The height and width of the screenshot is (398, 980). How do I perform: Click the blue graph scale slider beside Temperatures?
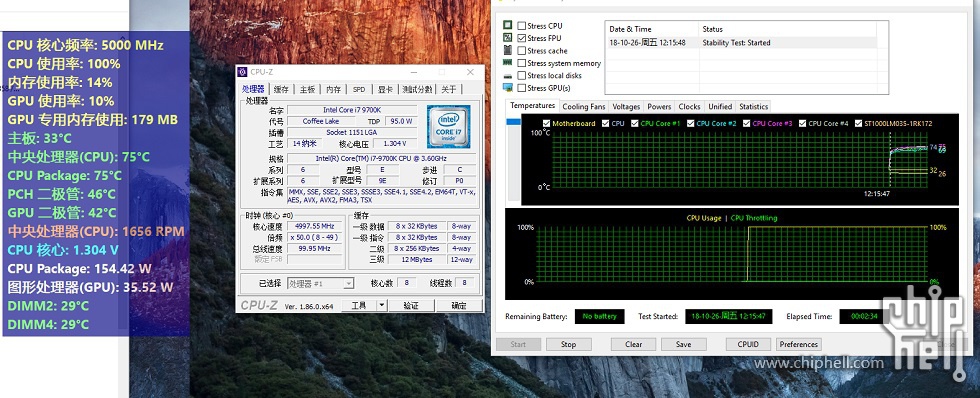[x=514, y=122]
